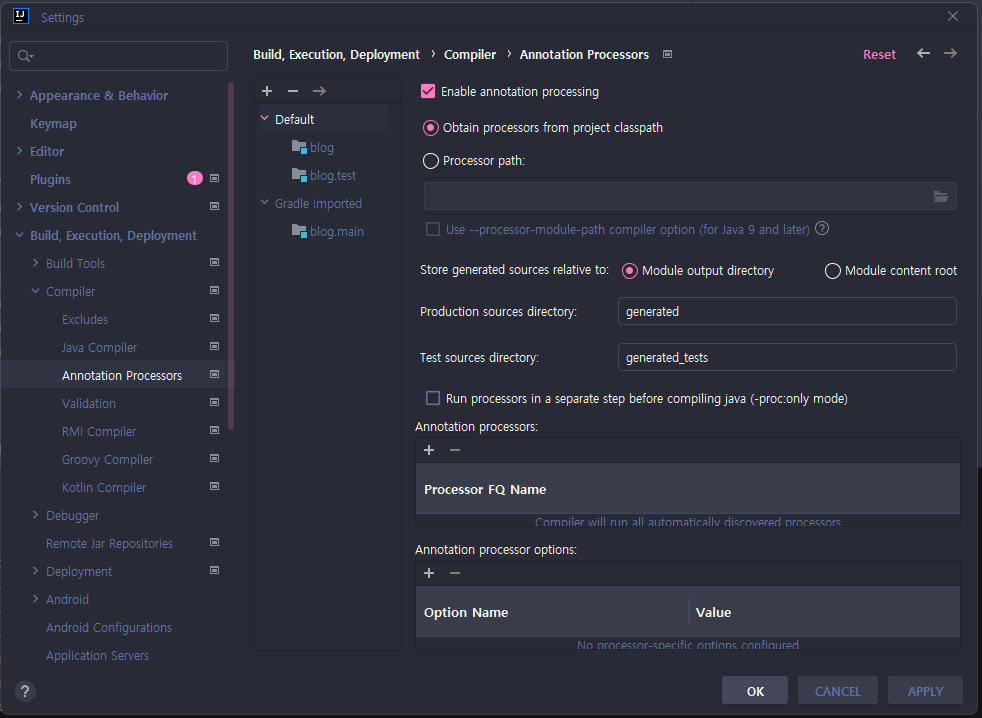The width and height of the screenshot is (982, 718).
Task: Focus the settings search field
Action: (x=118, y=56)
